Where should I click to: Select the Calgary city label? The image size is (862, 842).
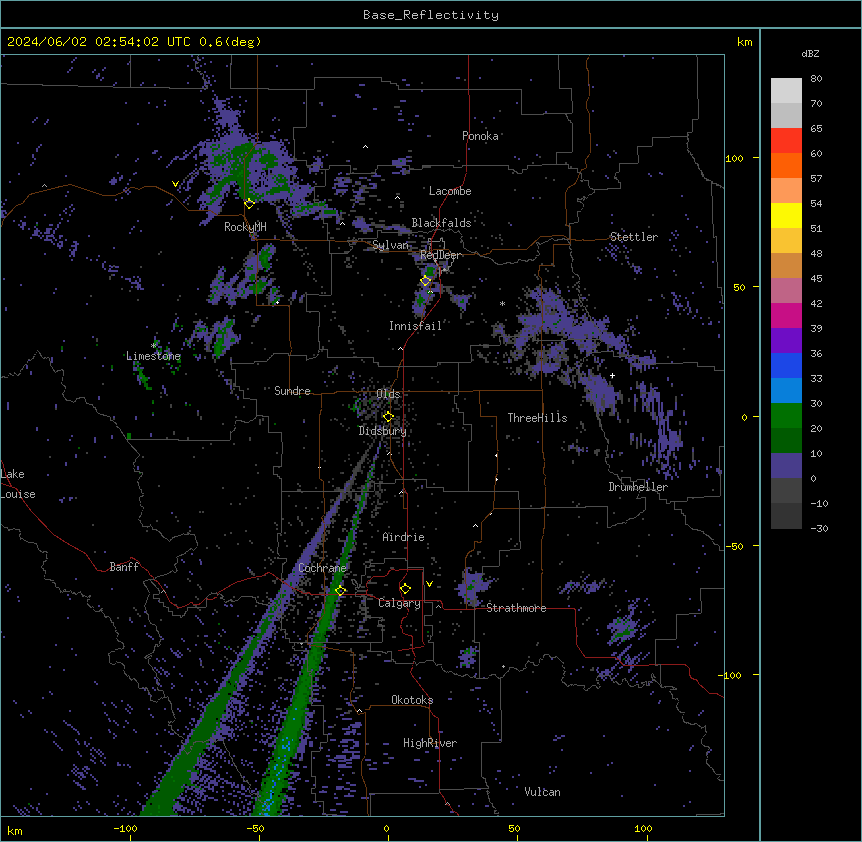tap(400, 603)
